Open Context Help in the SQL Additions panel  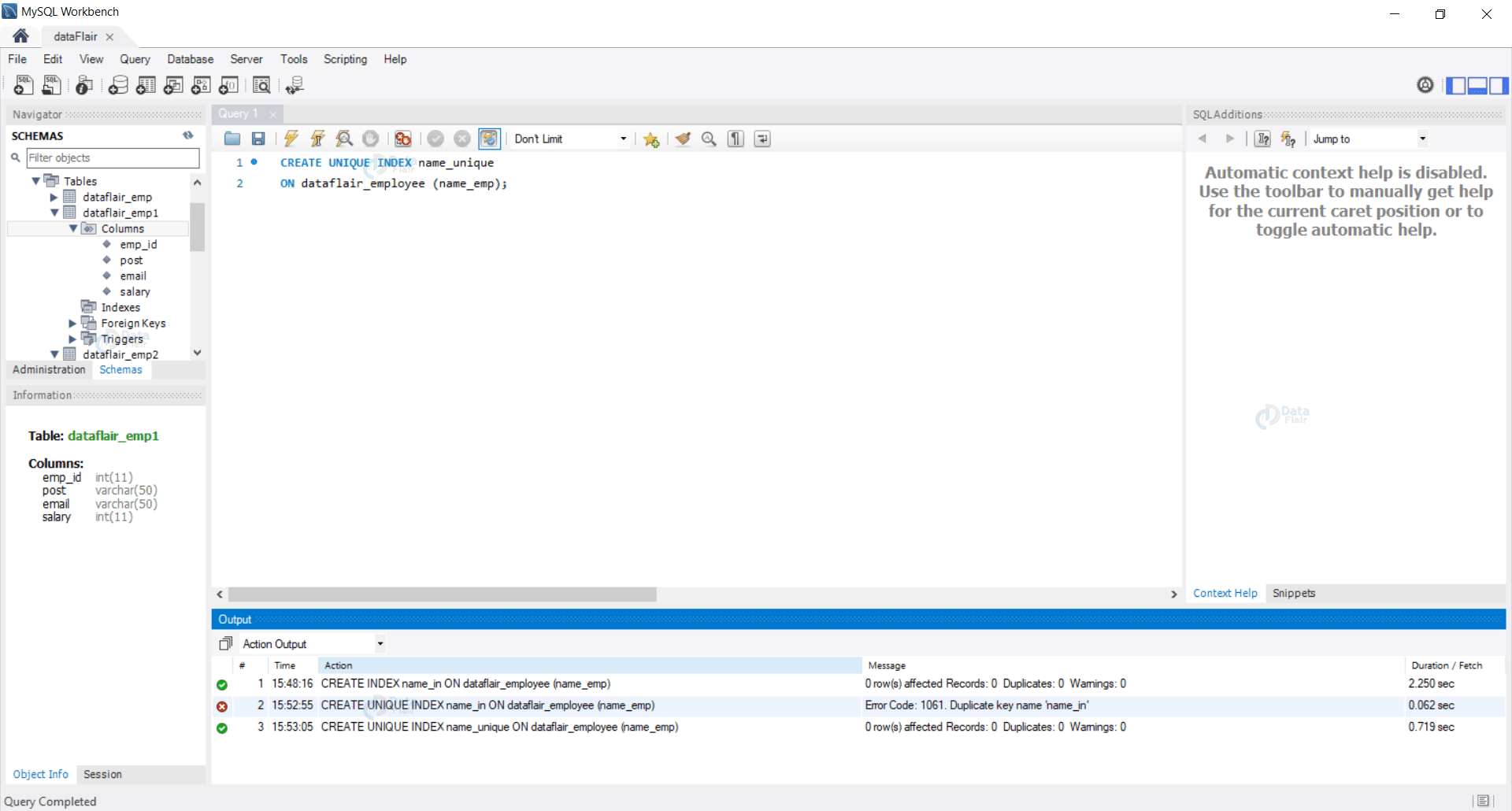[1225, 593]
